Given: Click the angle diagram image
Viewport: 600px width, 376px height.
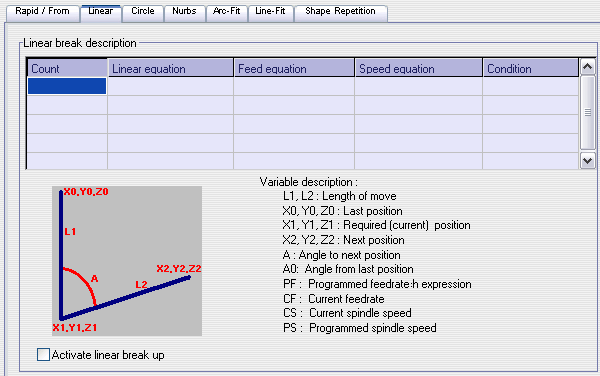Looking at the screenshot, I should (127, 261).
